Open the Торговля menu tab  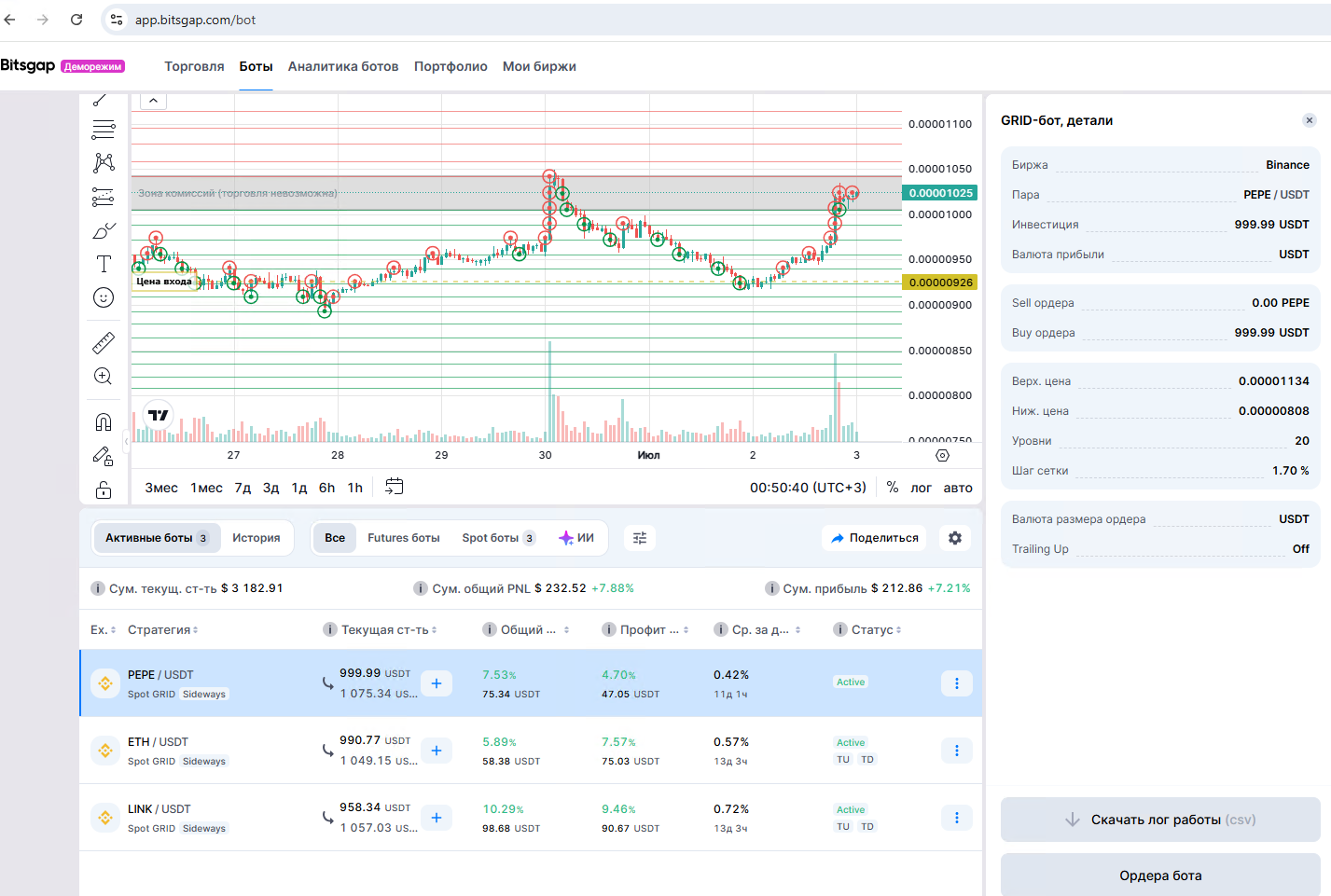194,66
